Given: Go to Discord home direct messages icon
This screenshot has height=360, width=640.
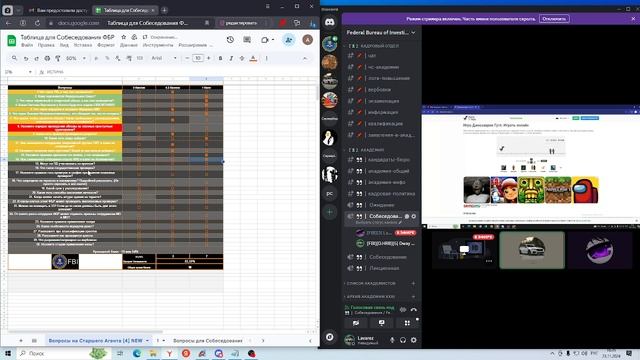Looking at the screenshot, I should 330,22.
